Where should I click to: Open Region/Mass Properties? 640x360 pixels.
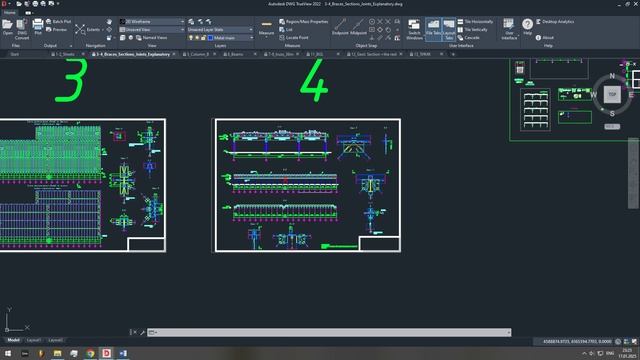point(304,21)
